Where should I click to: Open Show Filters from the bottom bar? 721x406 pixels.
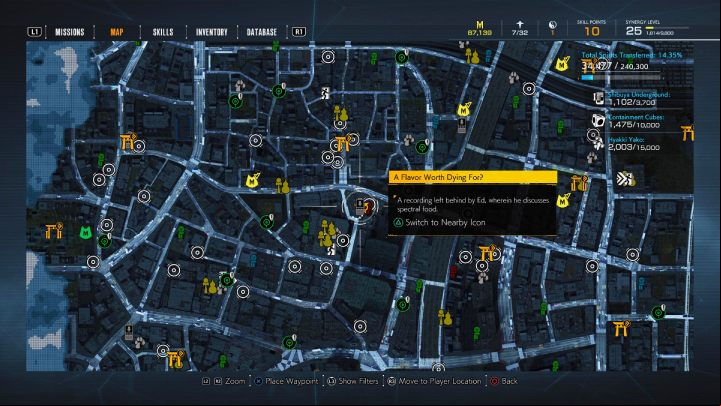tap(353, 381)
